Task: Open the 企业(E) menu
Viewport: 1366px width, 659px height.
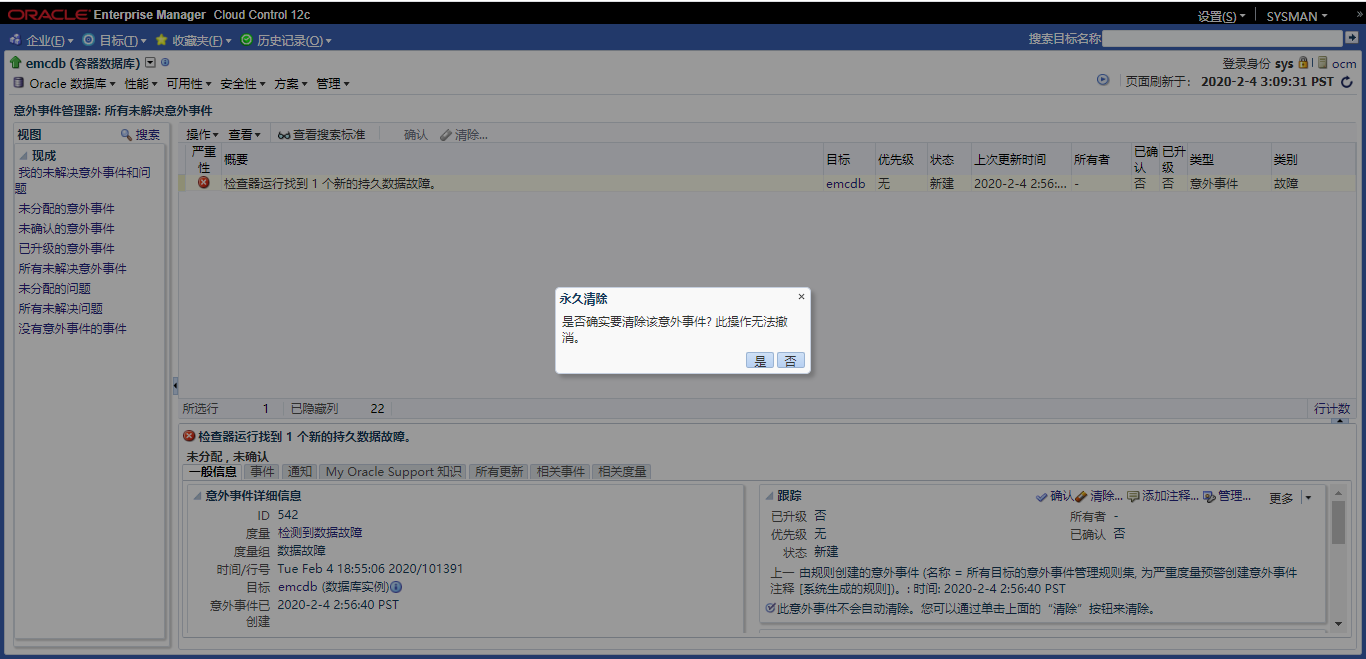Action: (x=44, y=40)
